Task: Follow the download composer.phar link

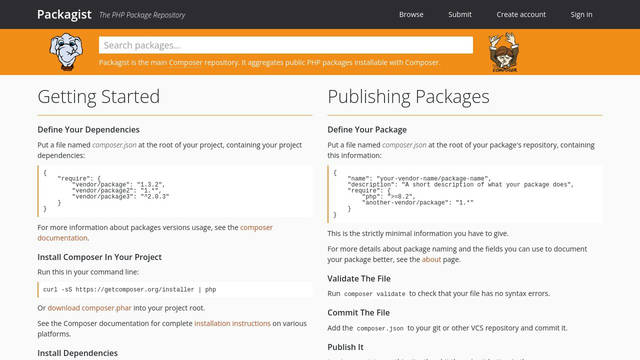Action: coord(89,308)
